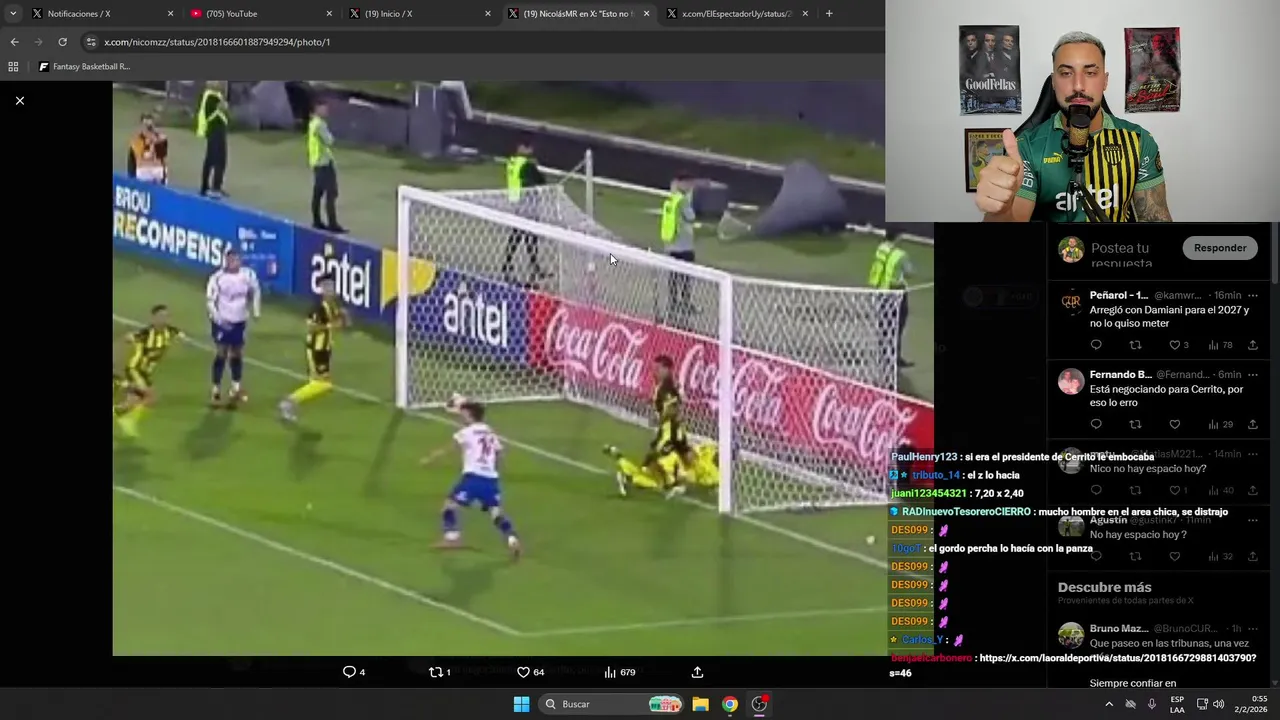Open Google Chrome from the taskbar
Viewport: 1280px width, 720px height.
click(x=730, y=704)
